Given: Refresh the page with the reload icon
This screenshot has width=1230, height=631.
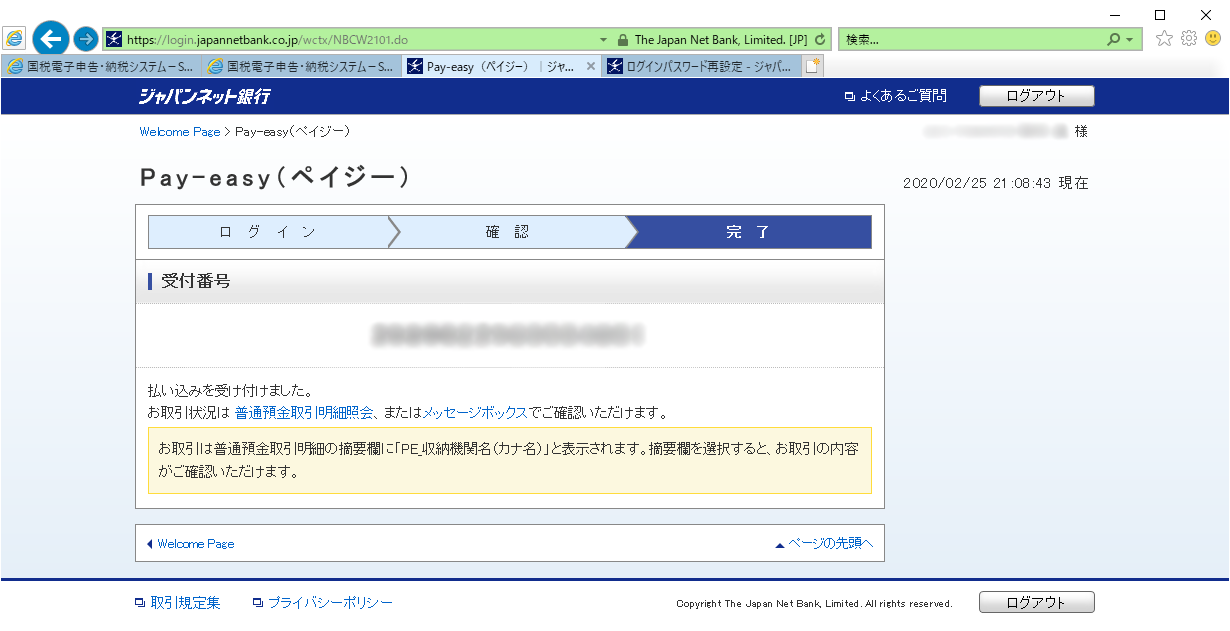Looking at the screenshot, I should (821, 40).
